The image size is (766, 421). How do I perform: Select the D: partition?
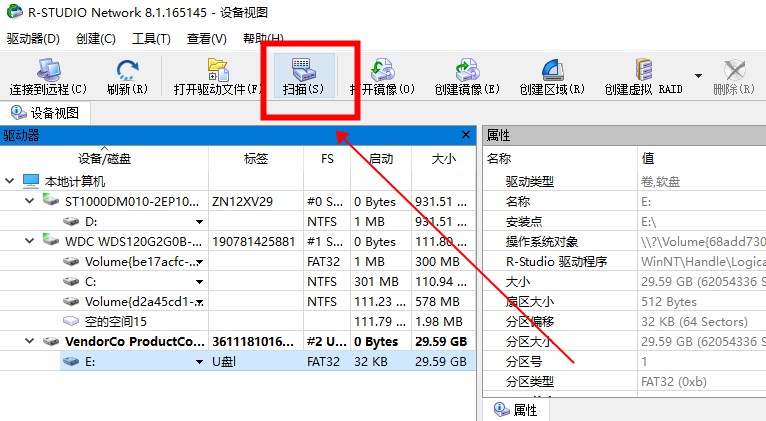coord(91,222)
